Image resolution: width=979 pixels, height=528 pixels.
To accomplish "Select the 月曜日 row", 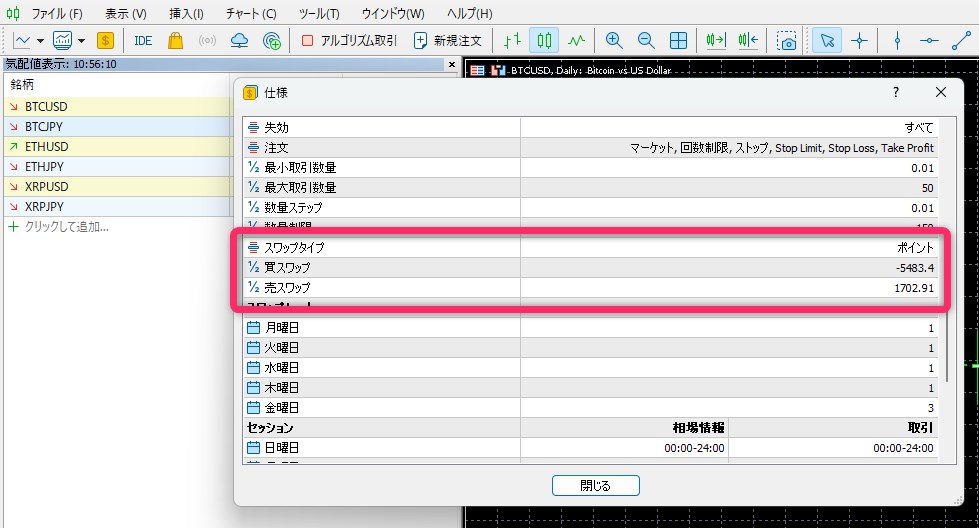I will 591,328.
